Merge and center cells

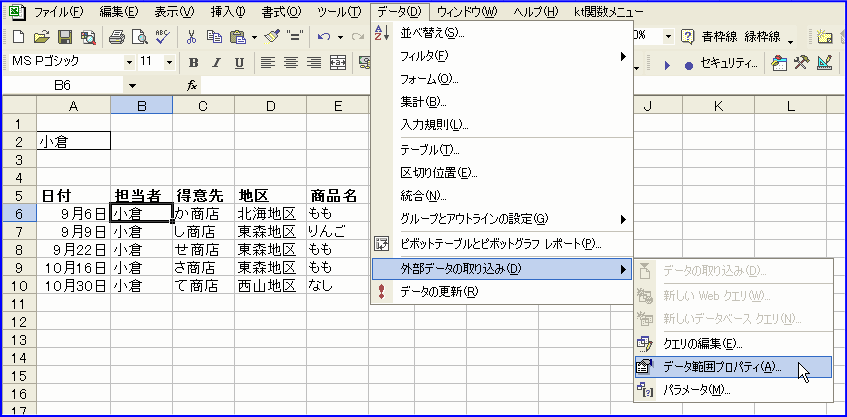point(338,63)
